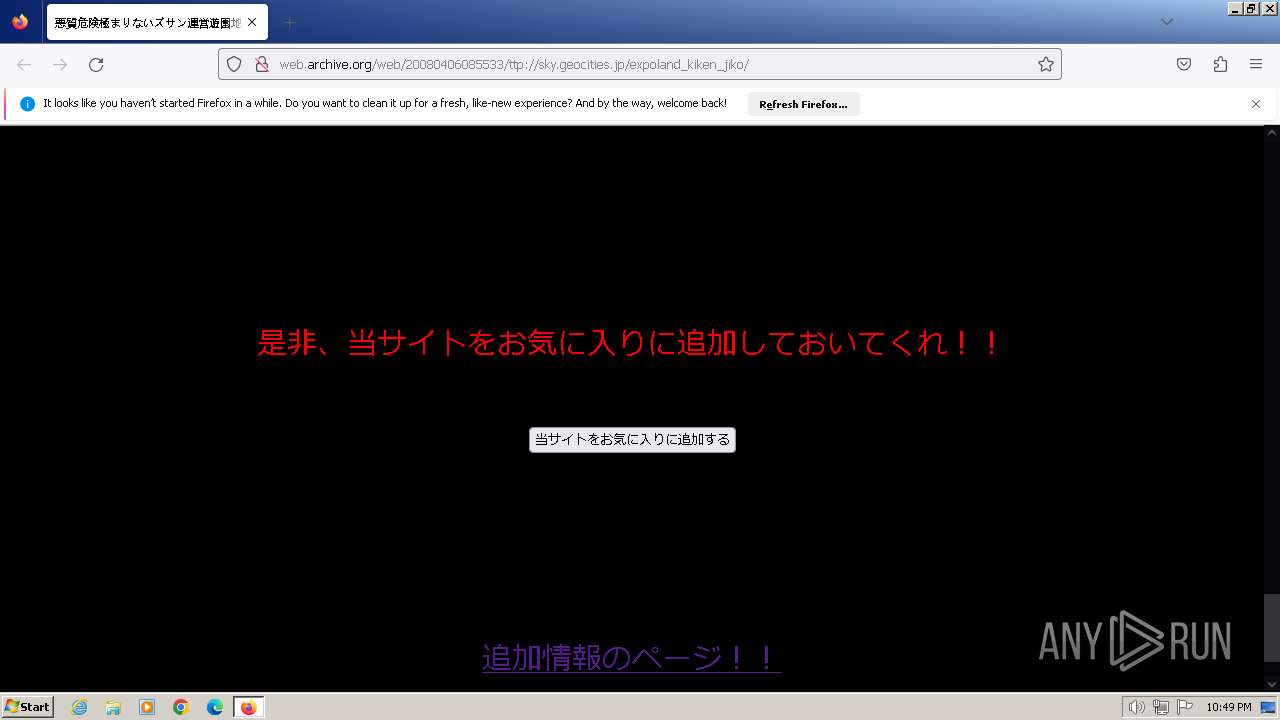Select the active page tab
1280x720 pixels.
click(x=157, y=22)
